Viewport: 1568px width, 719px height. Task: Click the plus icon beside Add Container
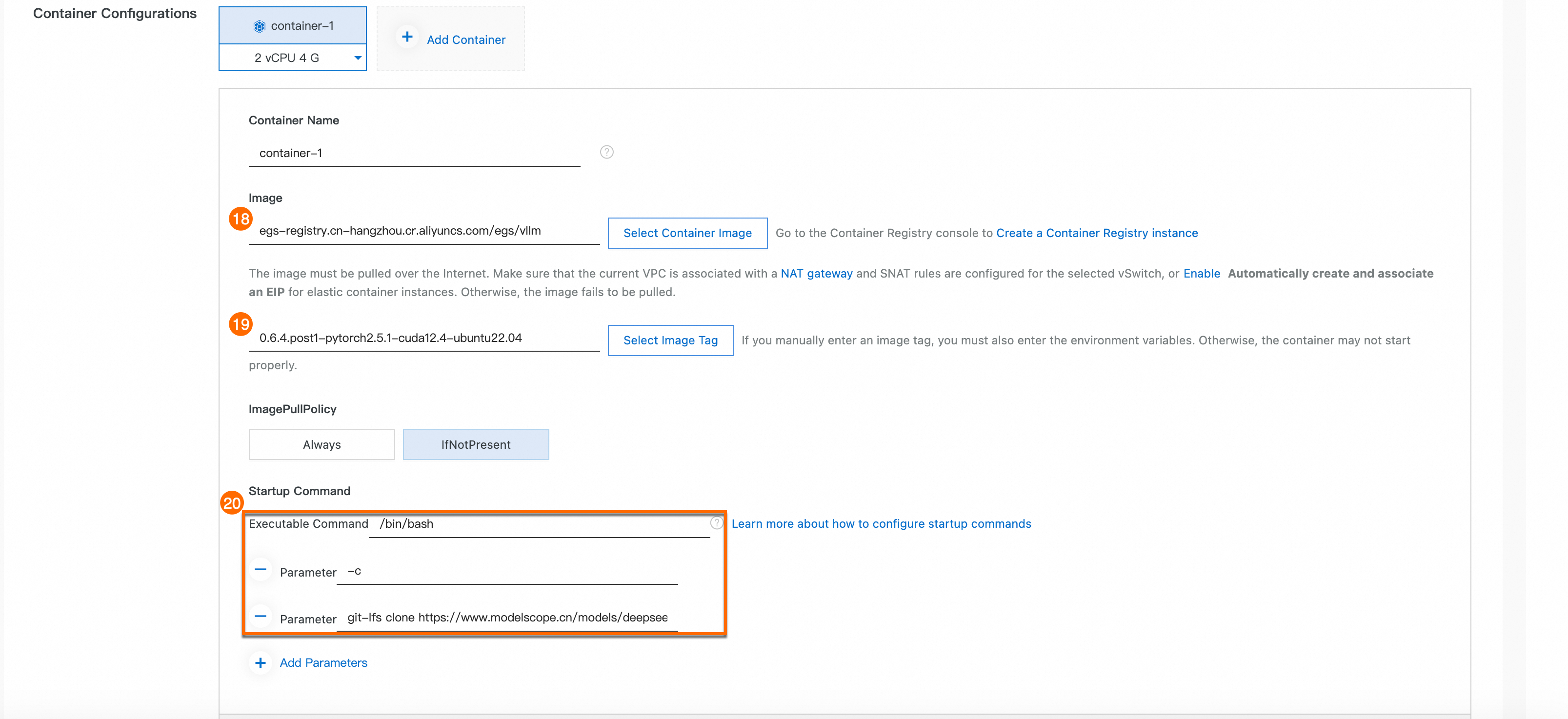[x=407, y=37]
